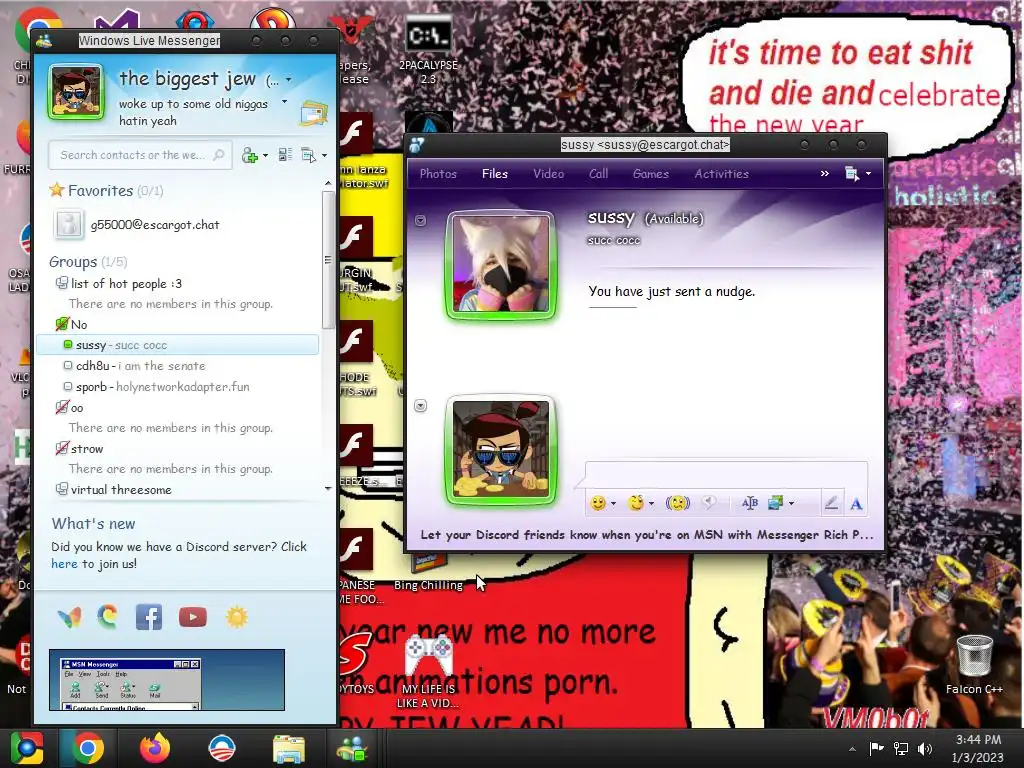This screenshot has width=1024, height=768.
Task: Click the YouTube icon in Messenger
Action: point(193,617)
